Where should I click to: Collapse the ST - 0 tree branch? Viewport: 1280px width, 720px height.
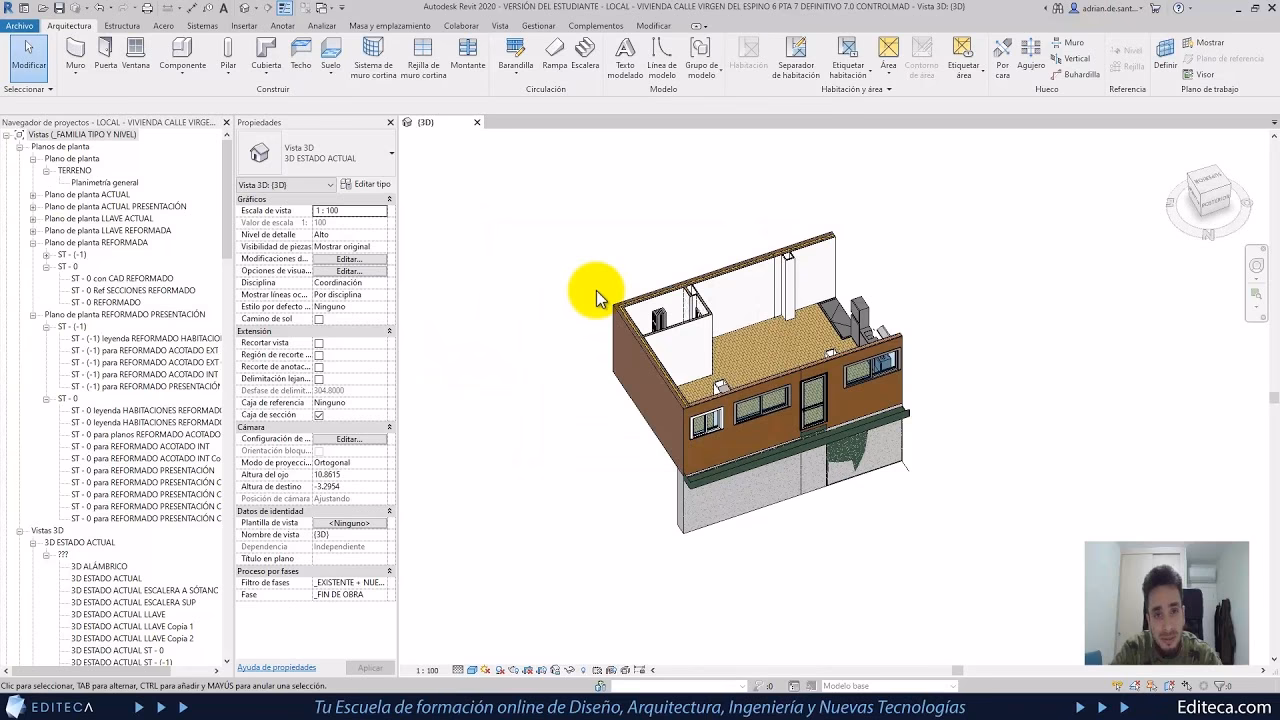[x=45, y=266]
